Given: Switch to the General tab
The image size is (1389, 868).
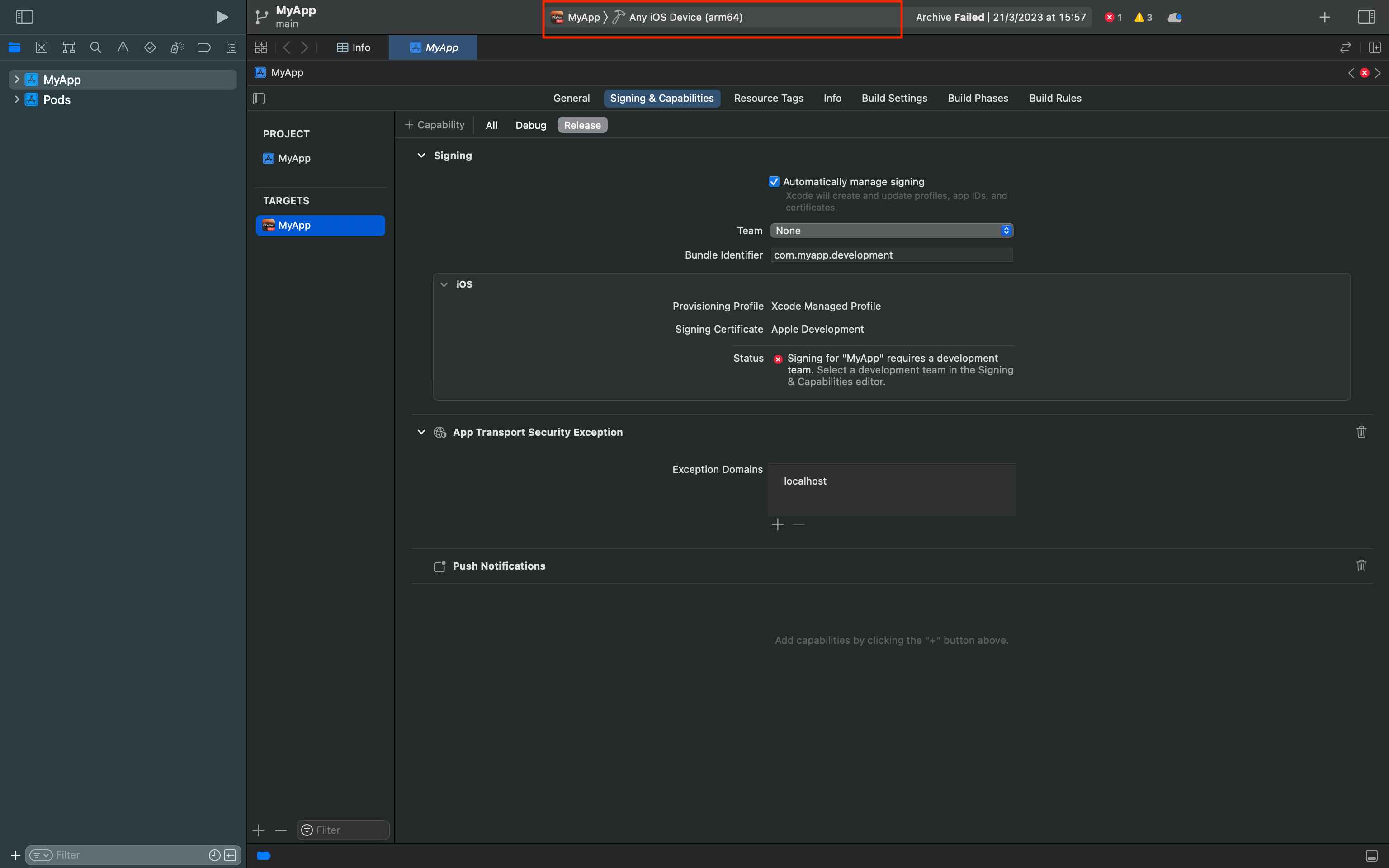Looking at the screenshot, I should [571, 98].
